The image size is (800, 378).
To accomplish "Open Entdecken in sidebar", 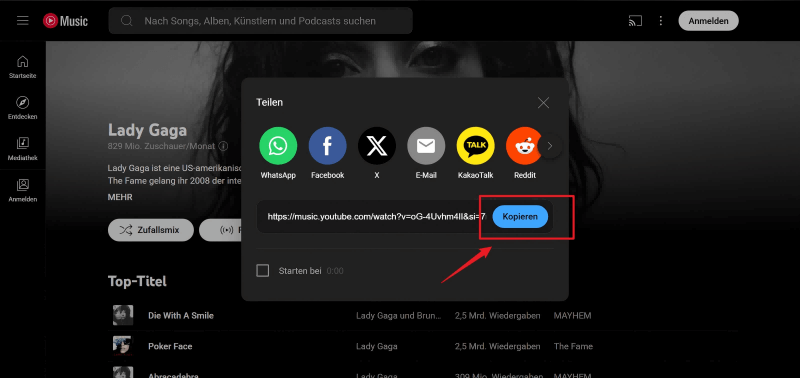I will pos(22,108).
